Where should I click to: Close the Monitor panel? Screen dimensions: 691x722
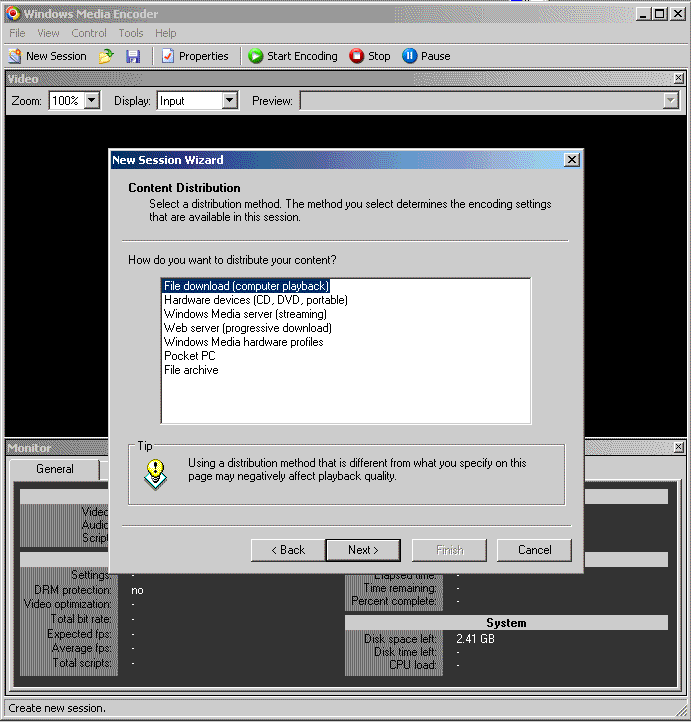click(679, 447)
